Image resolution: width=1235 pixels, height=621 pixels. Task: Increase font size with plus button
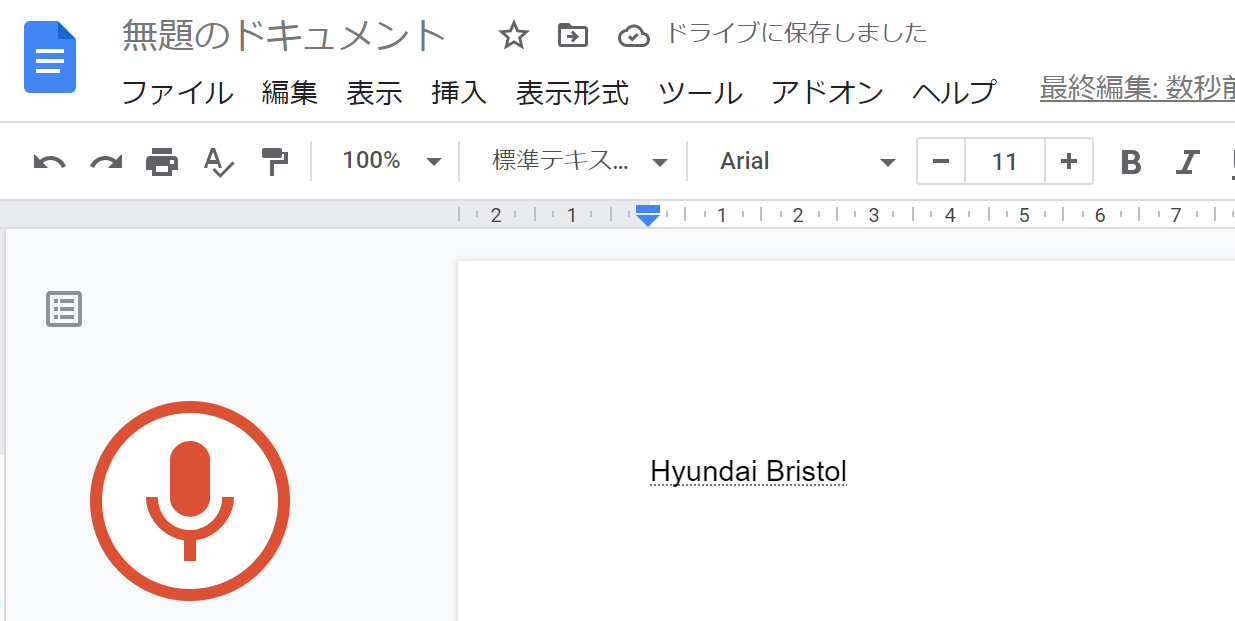pyautogui.click(x=1069, y=161)
